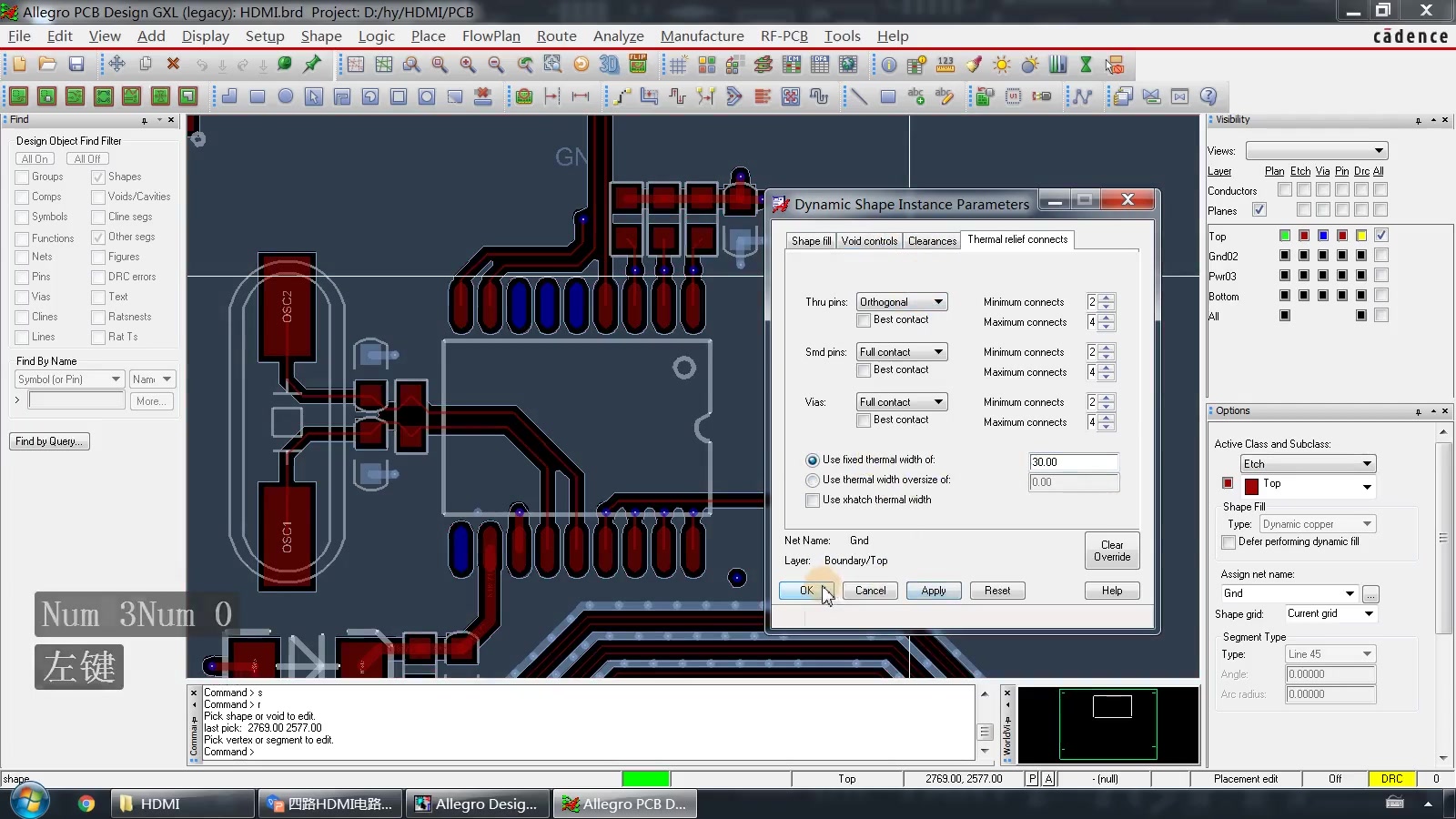Click the New file icon
Image resolution: width=1456 pixels, height=819 pixels.
coord(19,65)
